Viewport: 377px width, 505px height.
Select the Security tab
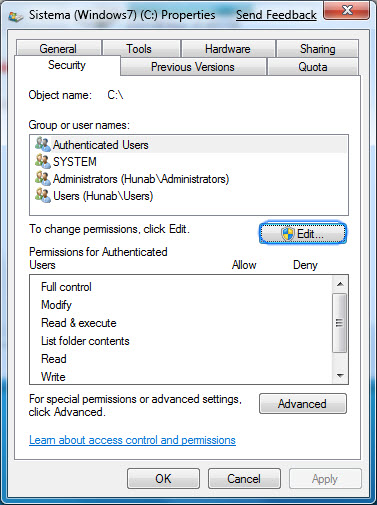tap(67, 65)
